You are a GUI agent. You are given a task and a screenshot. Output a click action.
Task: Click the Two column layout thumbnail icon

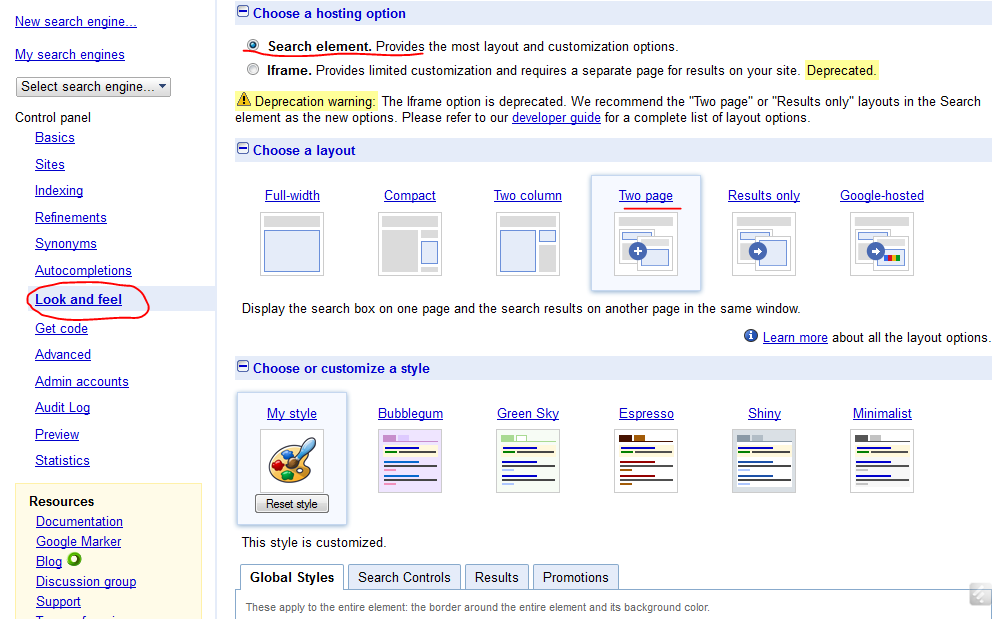coord(528,244)
